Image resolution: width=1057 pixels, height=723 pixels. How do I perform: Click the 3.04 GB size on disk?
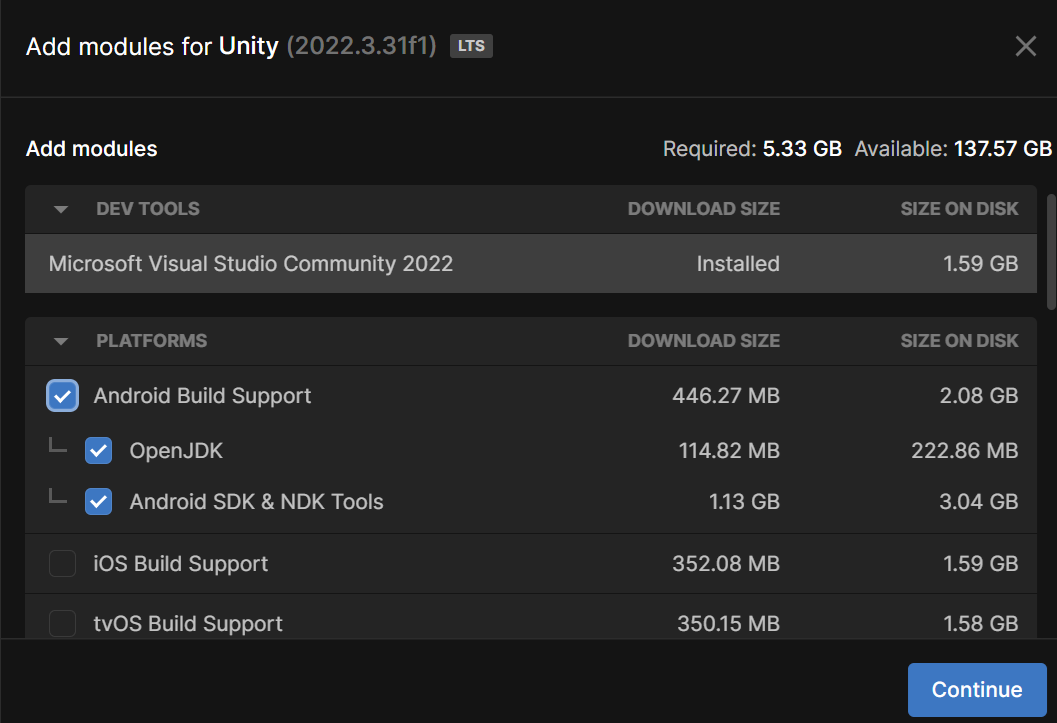click(x=979, y=502)
